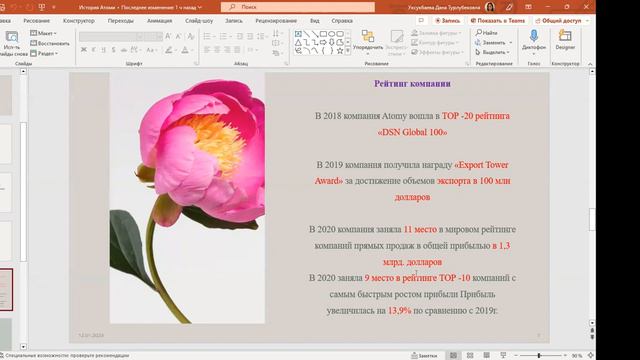640x360 pixels.
Task: Toggle bold formatting (Ж)
Action: tap(84, 50)
